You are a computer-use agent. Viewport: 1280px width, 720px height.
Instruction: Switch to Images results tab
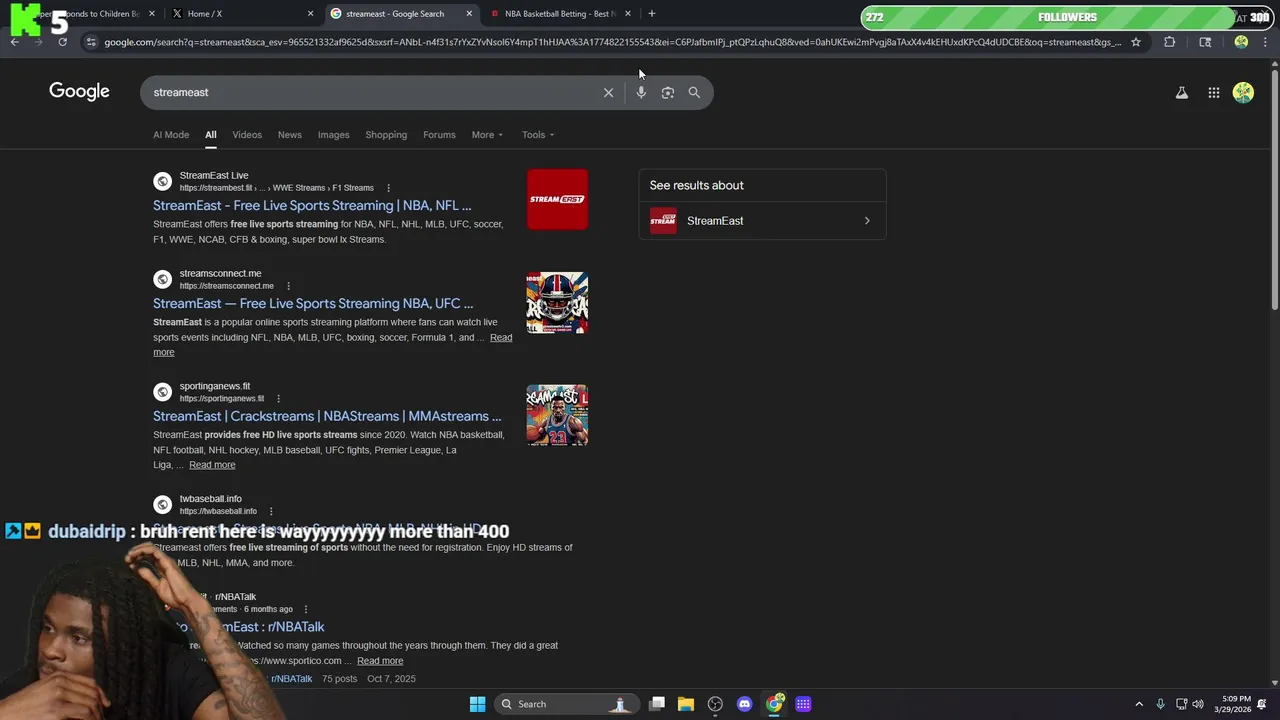[334, 135]
